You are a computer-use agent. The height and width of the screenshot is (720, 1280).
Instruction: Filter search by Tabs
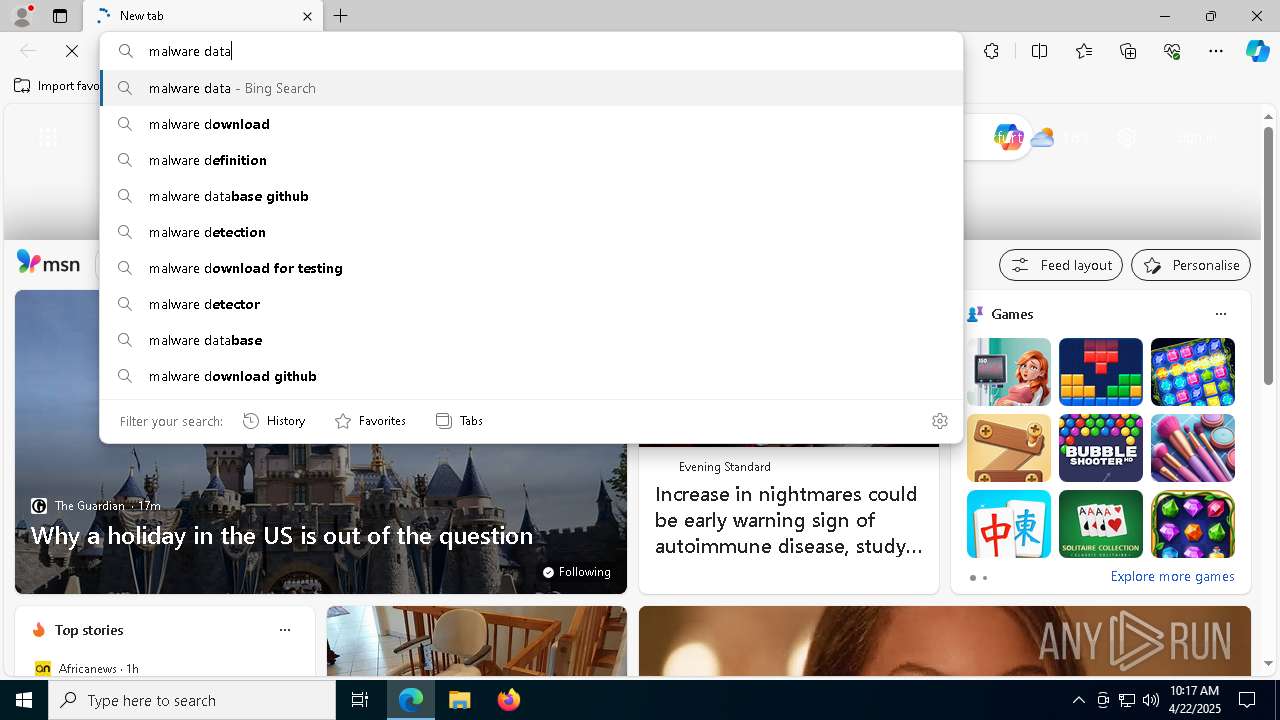click(460, 421)
